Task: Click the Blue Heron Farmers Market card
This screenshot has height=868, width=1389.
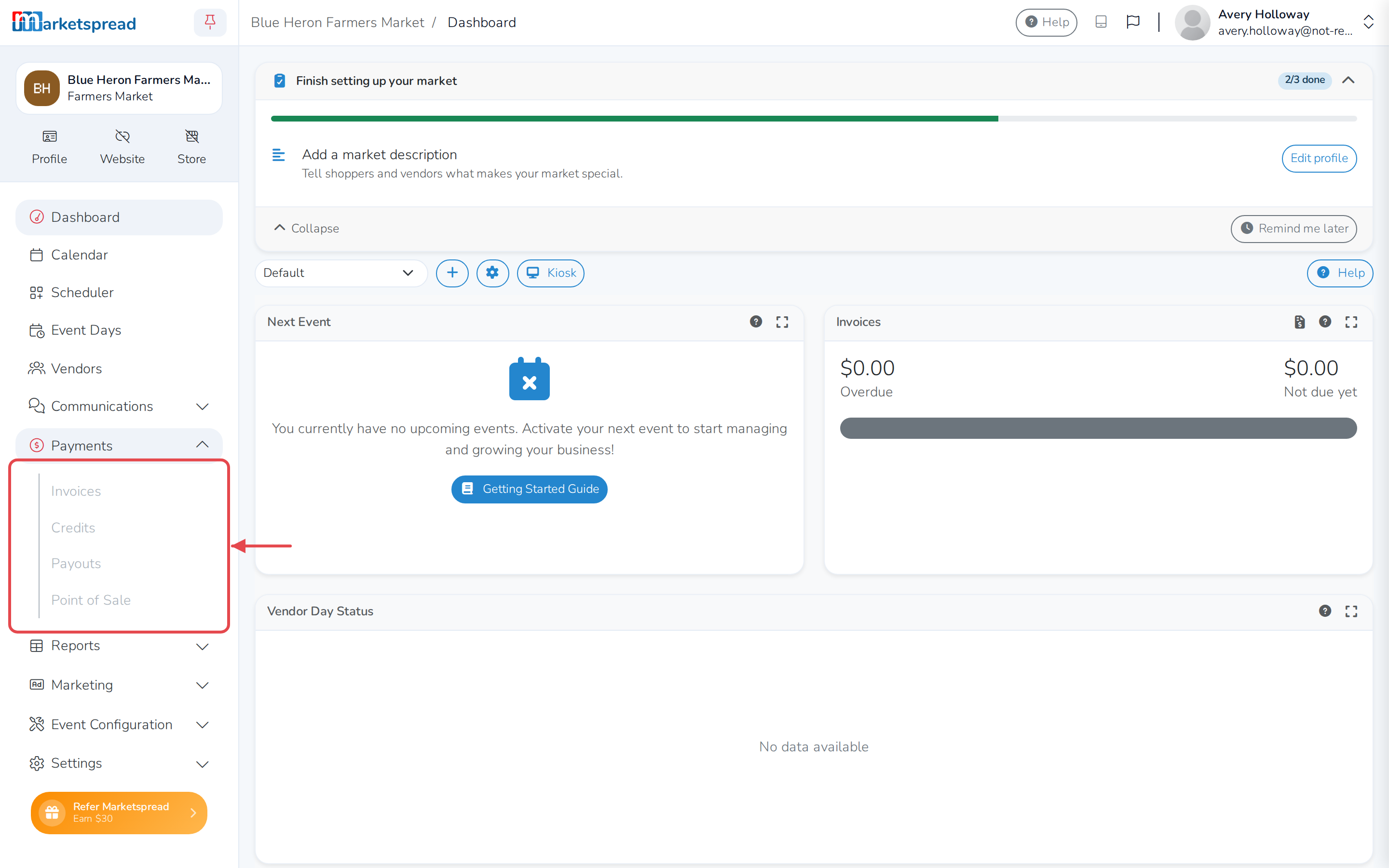Action: (x=119, y=88)
